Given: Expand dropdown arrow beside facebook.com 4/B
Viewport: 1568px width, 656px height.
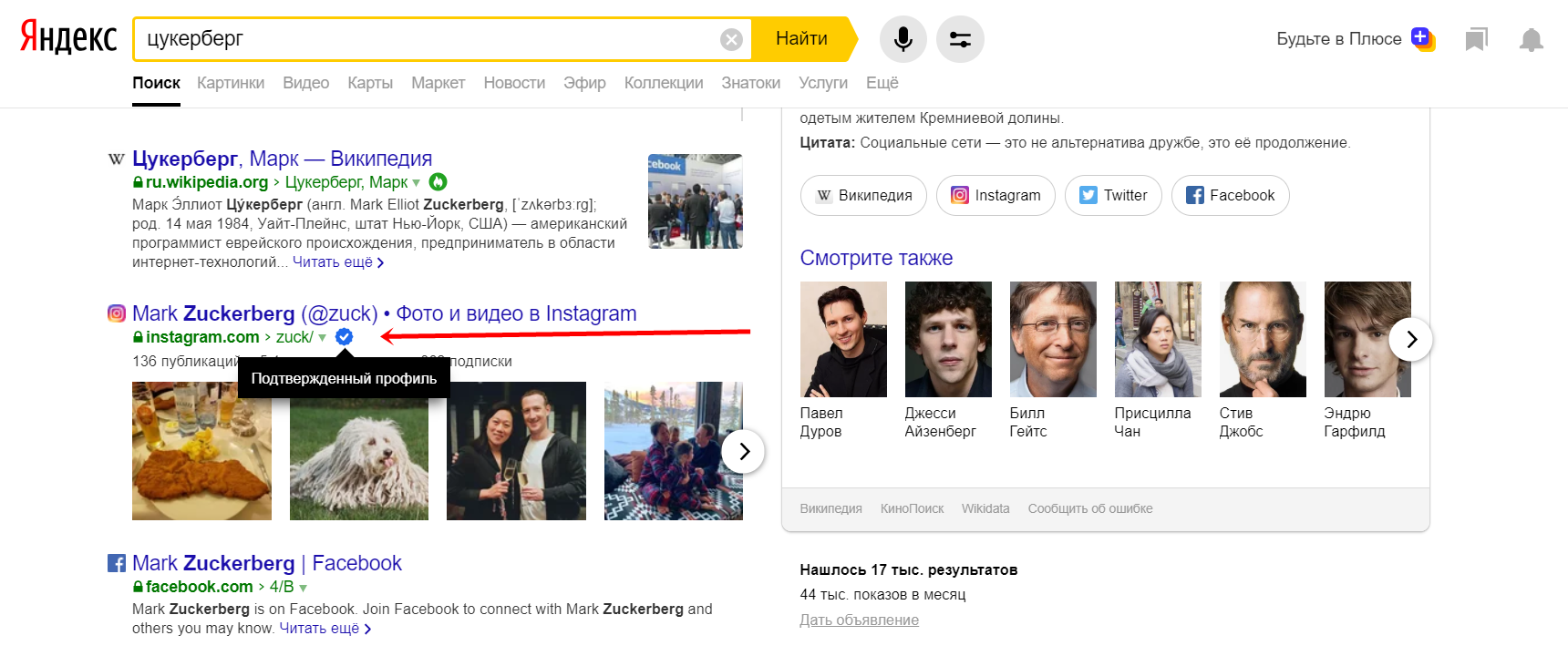Looking at the screenshot, I should click(304, 588).
